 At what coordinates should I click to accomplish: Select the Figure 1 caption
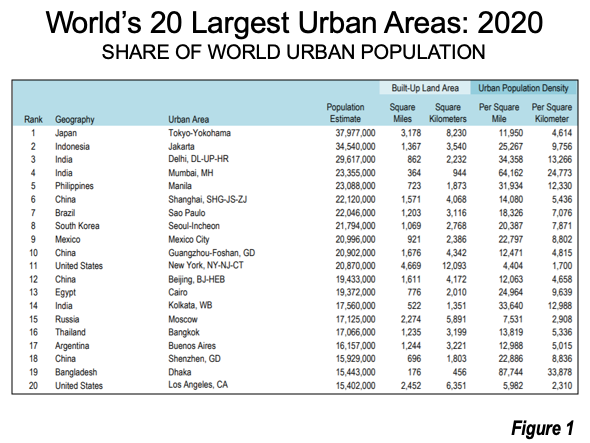click(542, 428)
